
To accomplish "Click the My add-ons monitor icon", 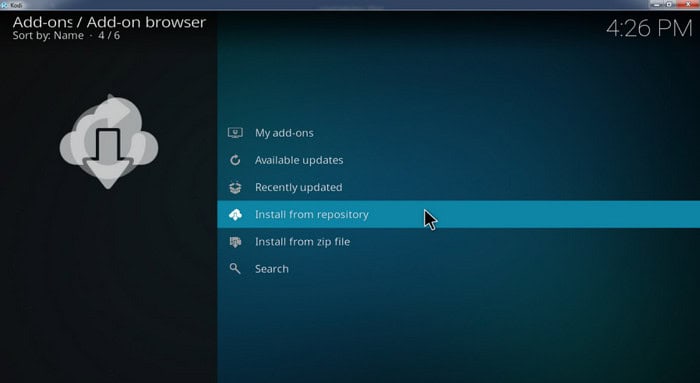I will pos(235,133).
